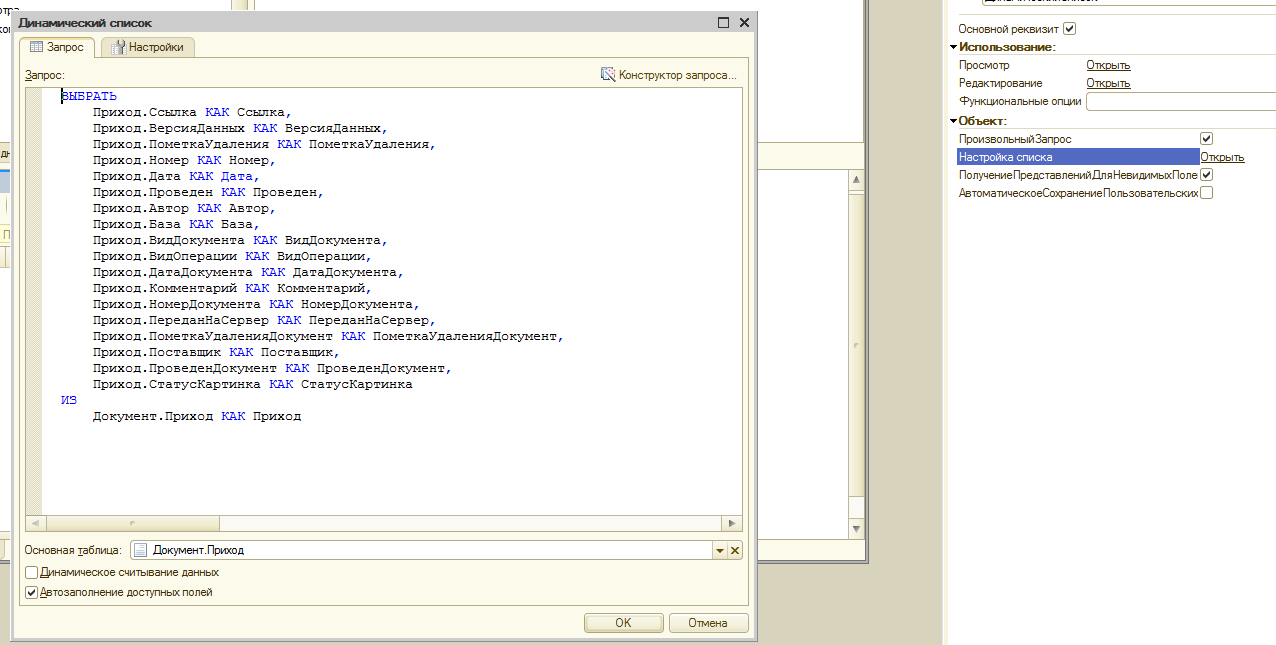This screenshot has width=1276, height=645.
Task: Switch to the Запрос tab
Action: pos(58,47)
